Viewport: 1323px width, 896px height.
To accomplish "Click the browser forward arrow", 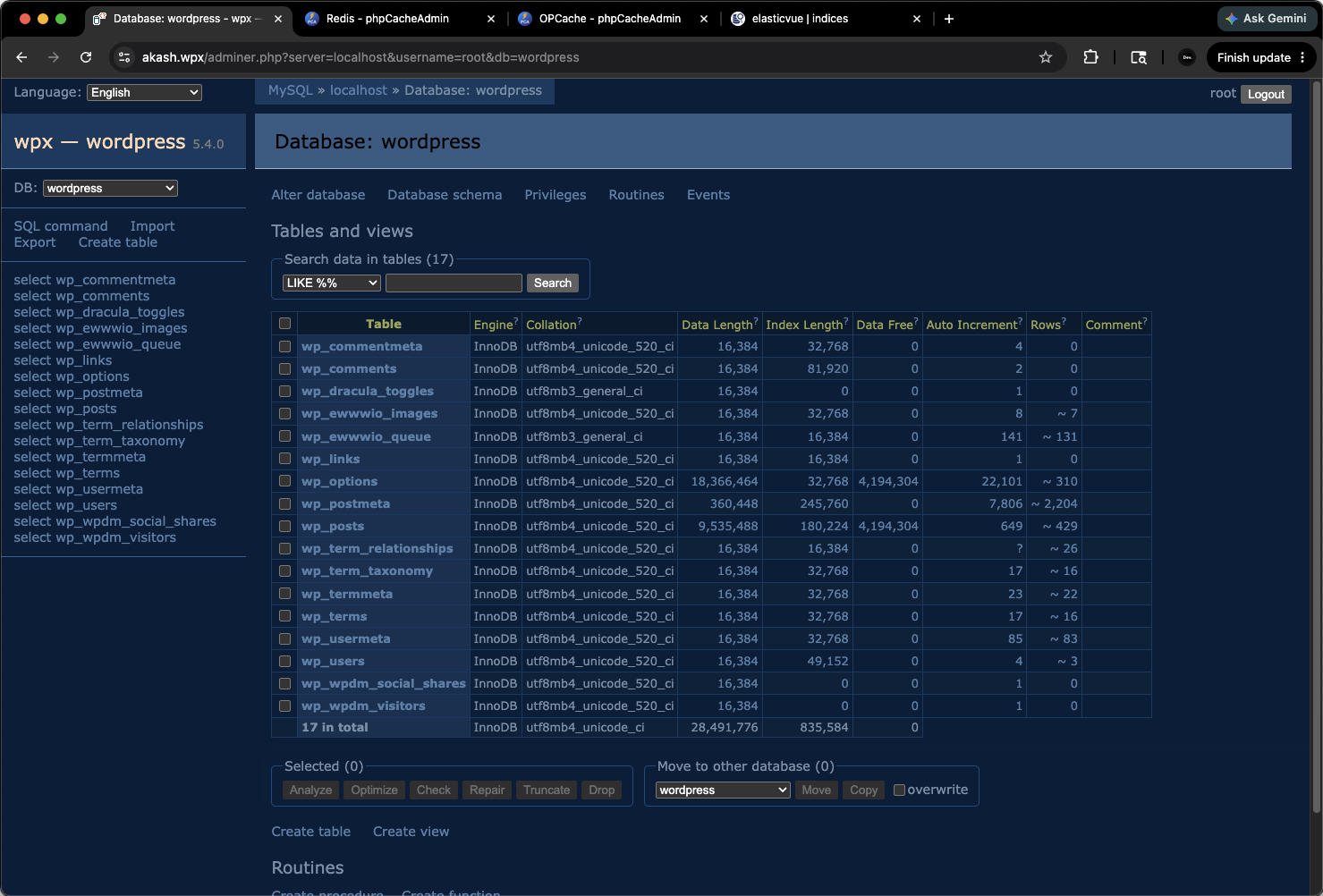I will (54, 57).
